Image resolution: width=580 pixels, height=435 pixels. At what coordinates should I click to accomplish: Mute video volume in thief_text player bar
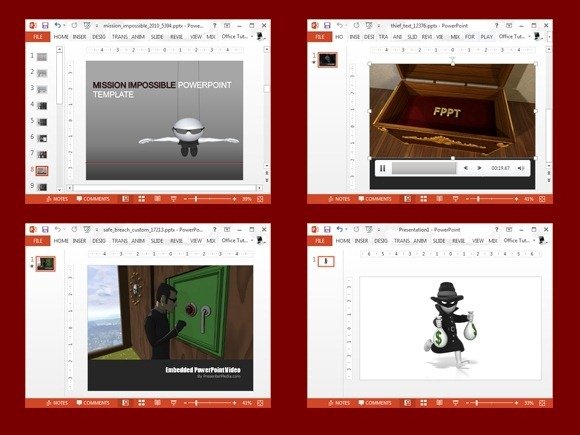(x=521, y=168)
